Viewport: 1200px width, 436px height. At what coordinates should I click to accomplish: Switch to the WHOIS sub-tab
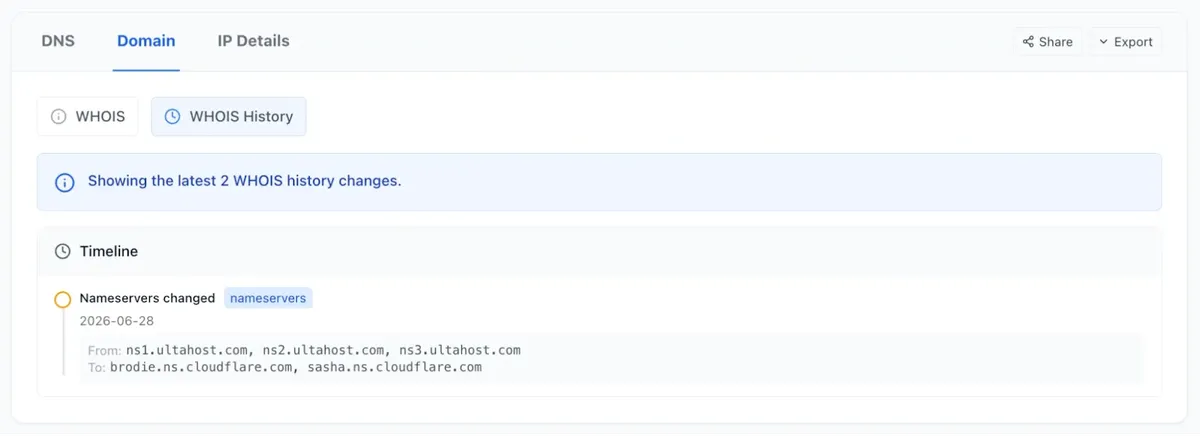[x=88, y=116]
